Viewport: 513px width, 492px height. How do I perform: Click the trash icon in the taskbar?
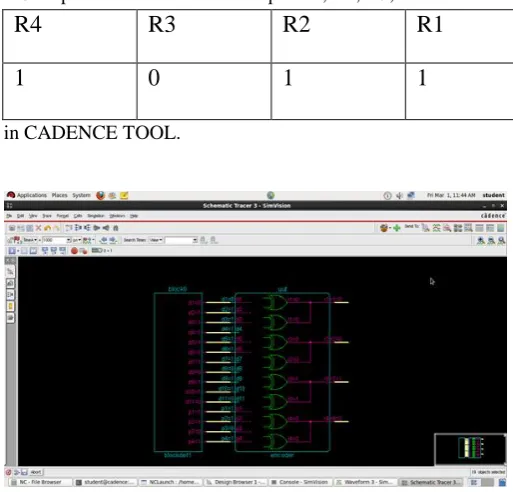click(x=502, y=482)
